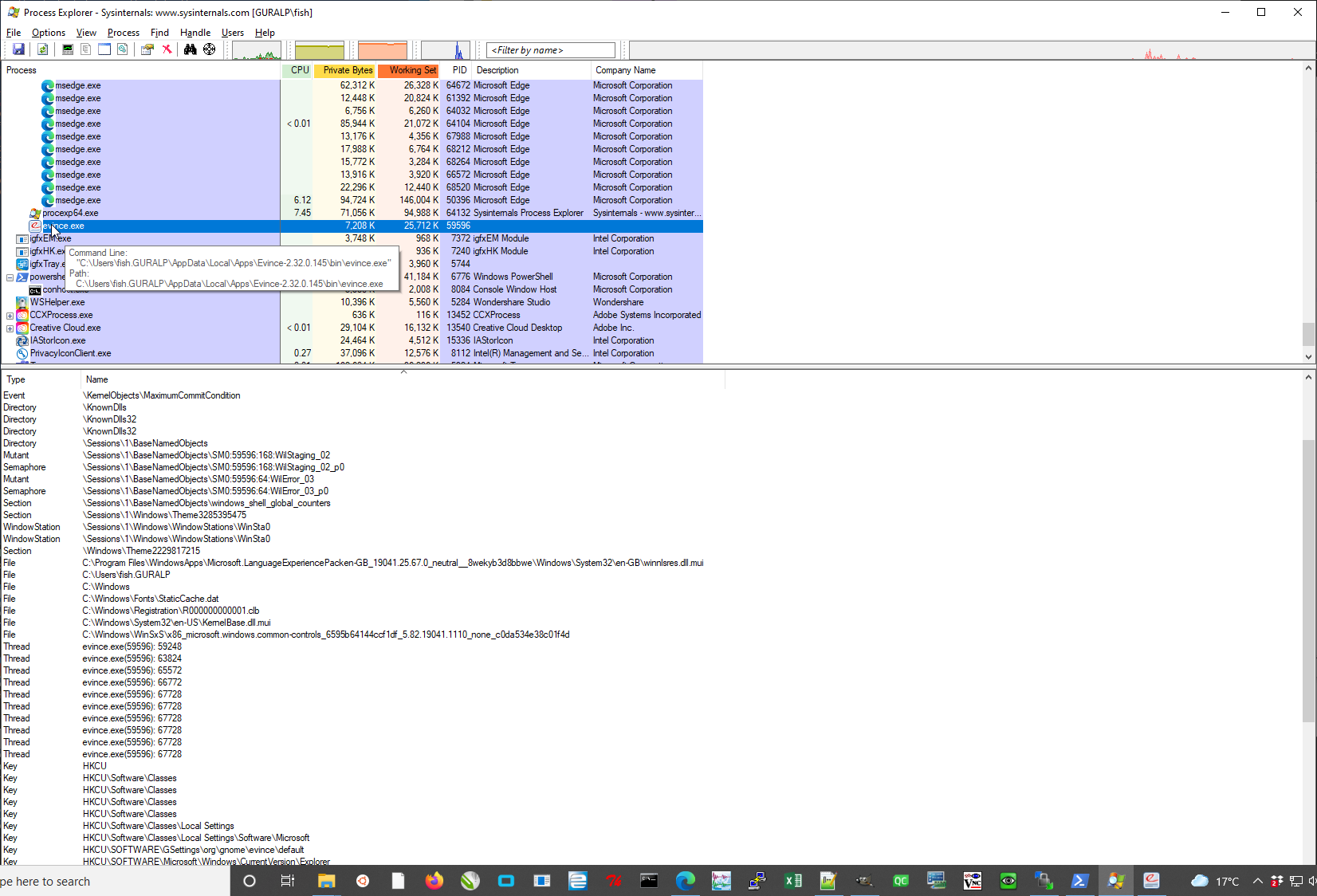Toggle the process tree view icon
This screenshot has width=1317, height=896.
tap(86, 49)
